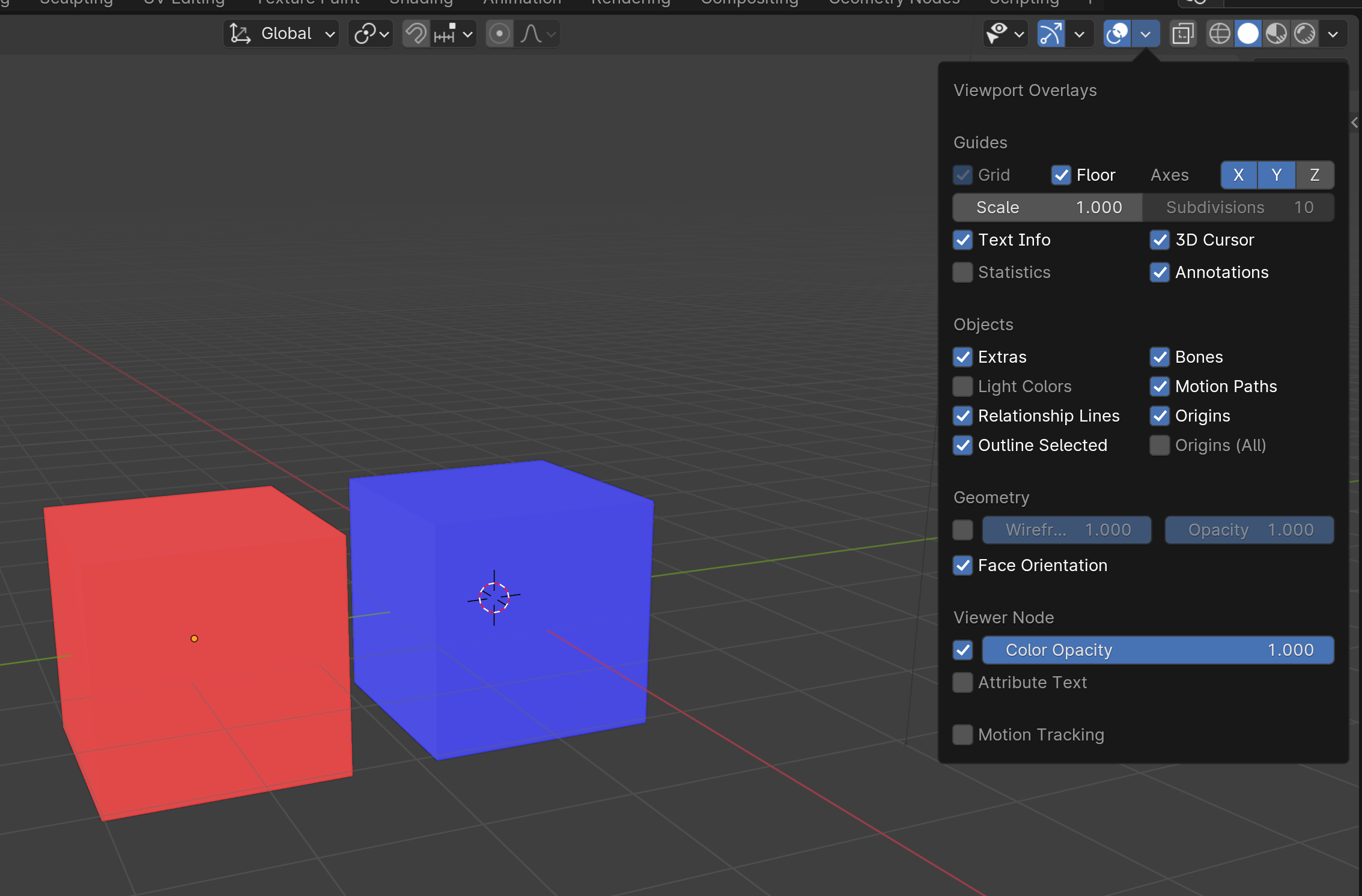Expand the sidebar with the edge arrow
Image resolution: width=1362 pixels, height=896 pixels.
(1354, 123)
